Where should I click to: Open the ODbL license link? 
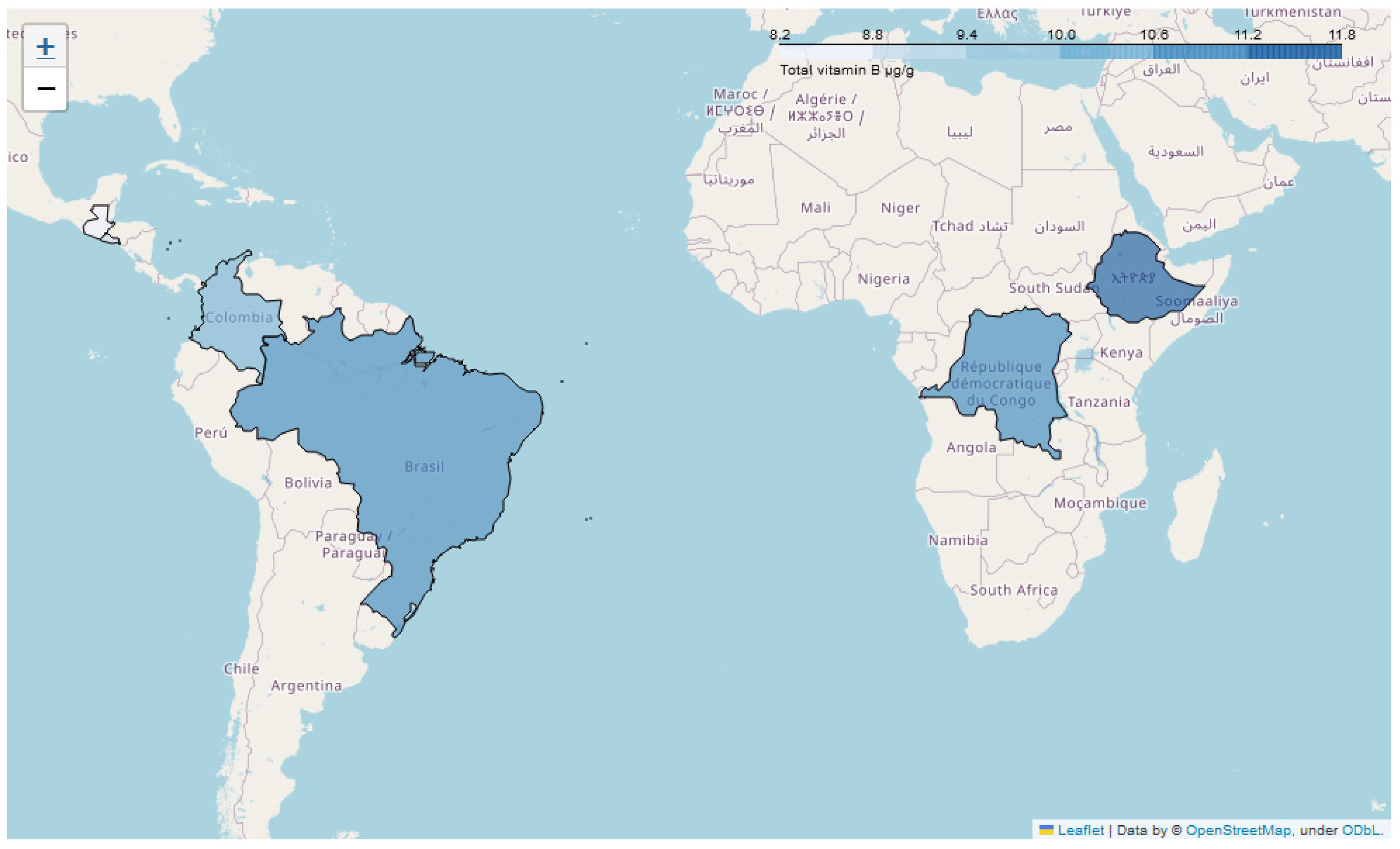click(1360, 830)
